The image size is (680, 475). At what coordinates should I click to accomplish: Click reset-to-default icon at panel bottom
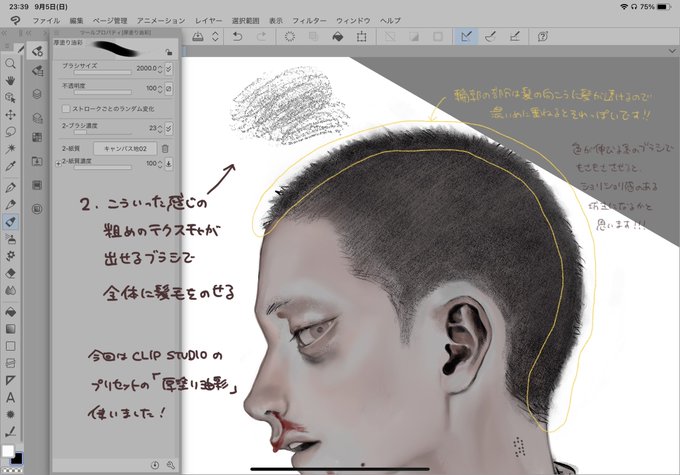tap(155, 465)
